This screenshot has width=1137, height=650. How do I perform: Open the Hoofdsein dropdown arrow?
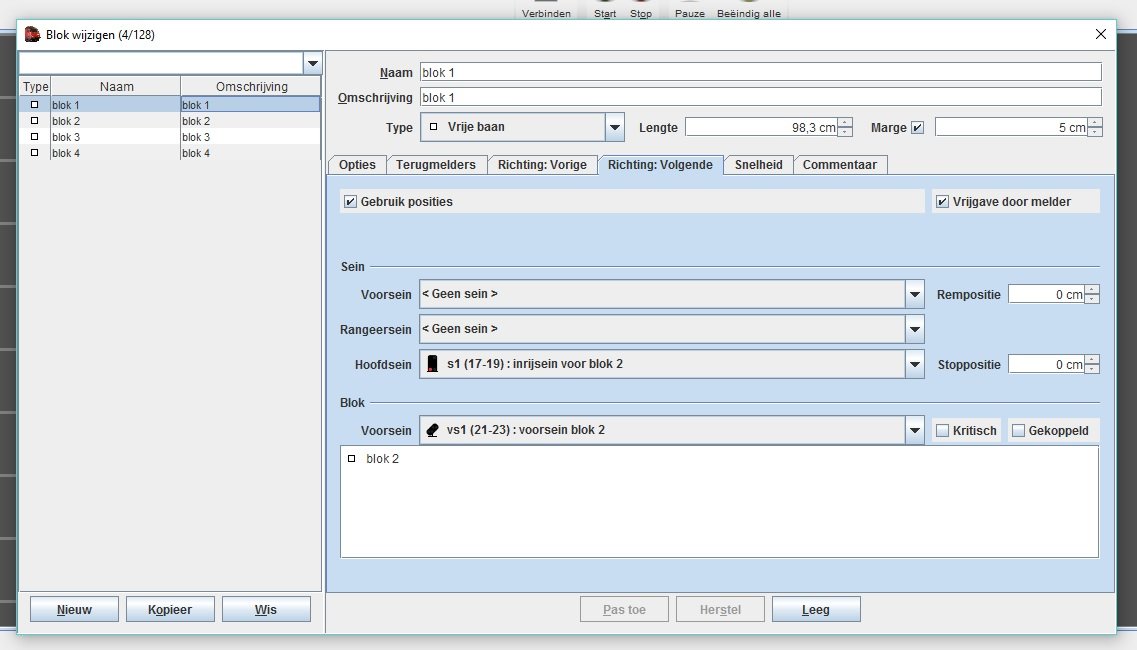click(x=914, y=364)
